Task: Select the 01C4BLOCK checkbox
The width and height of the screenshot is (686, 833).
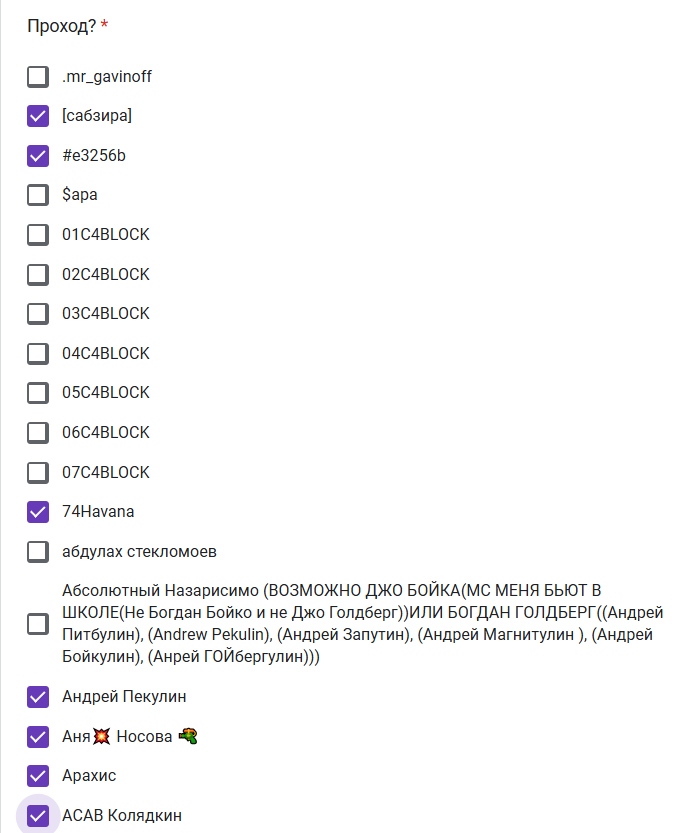Action: pyautogui.click(x=38, y=235)
